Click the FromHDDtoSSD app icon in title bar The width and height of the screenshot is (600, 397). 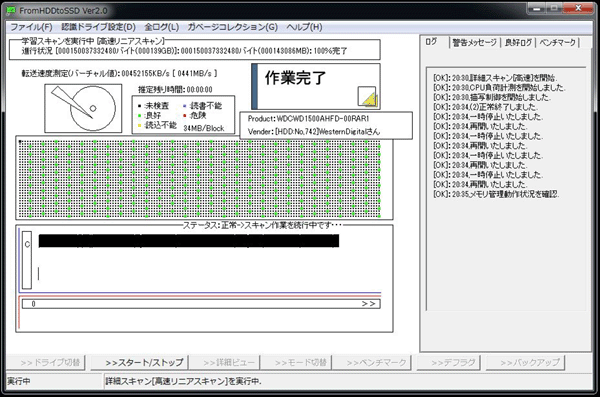11,10
